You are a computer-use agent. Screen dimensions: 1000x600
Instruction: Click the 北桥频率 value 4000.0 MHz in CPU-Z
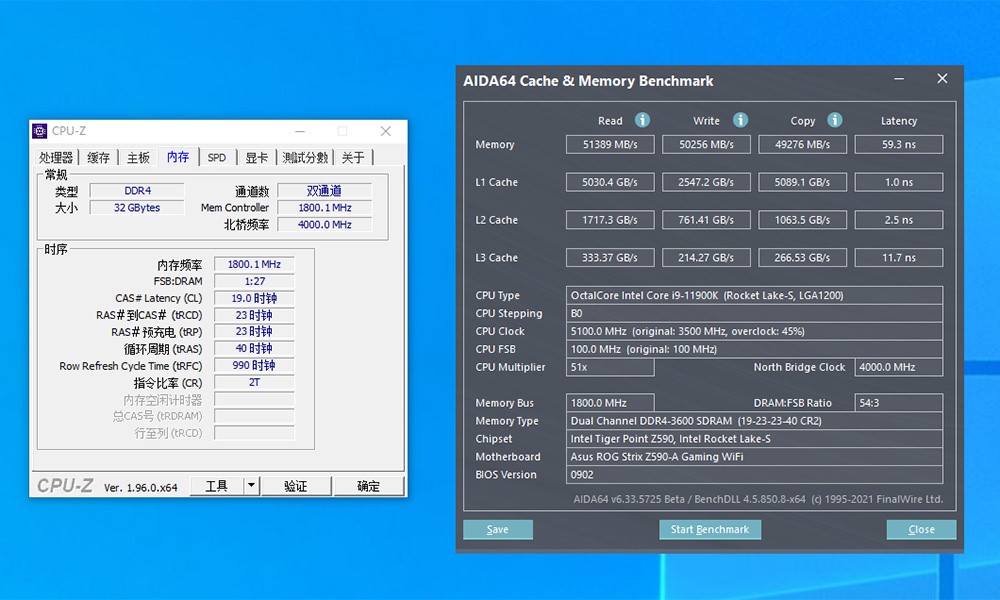coord(325,224)
